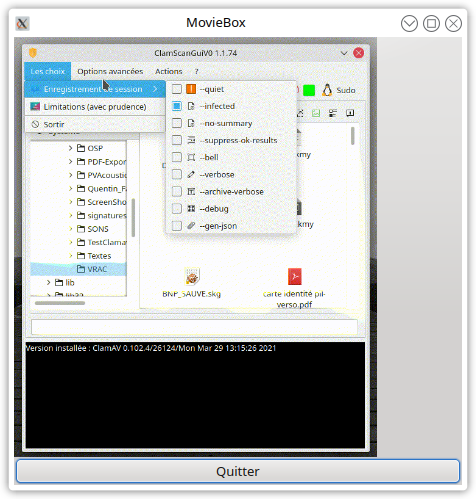Expand the lib folder
The width and height of the screenshot is (476, 499).
(49, 283)
